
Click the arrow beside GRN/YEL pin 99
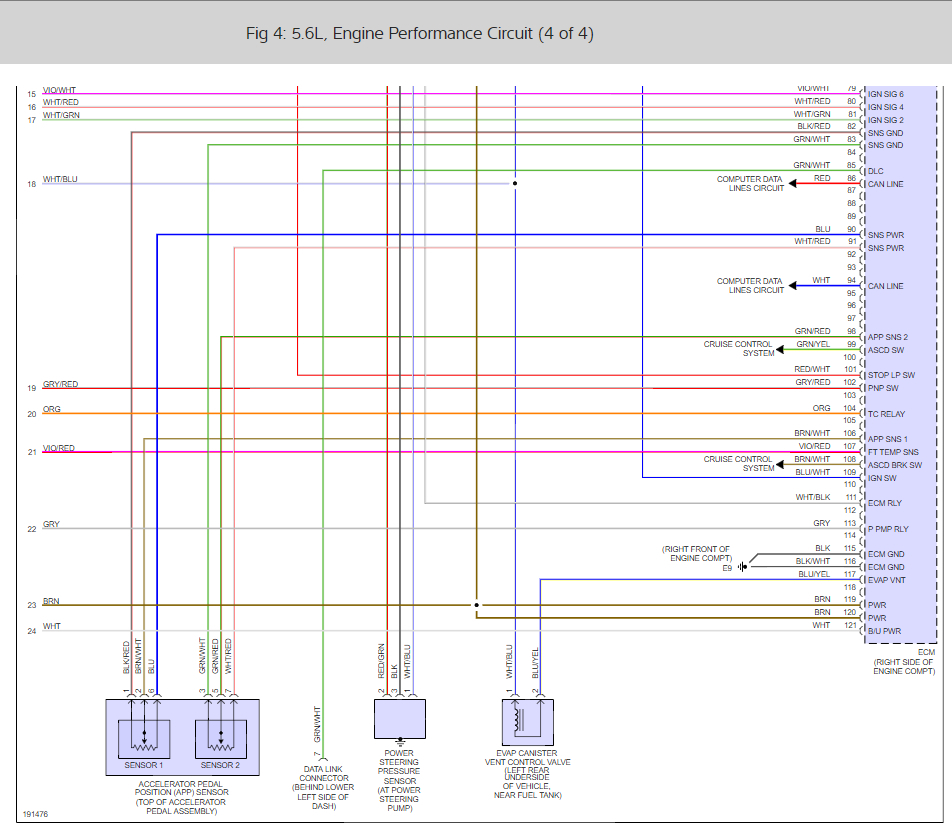(780, 350)
